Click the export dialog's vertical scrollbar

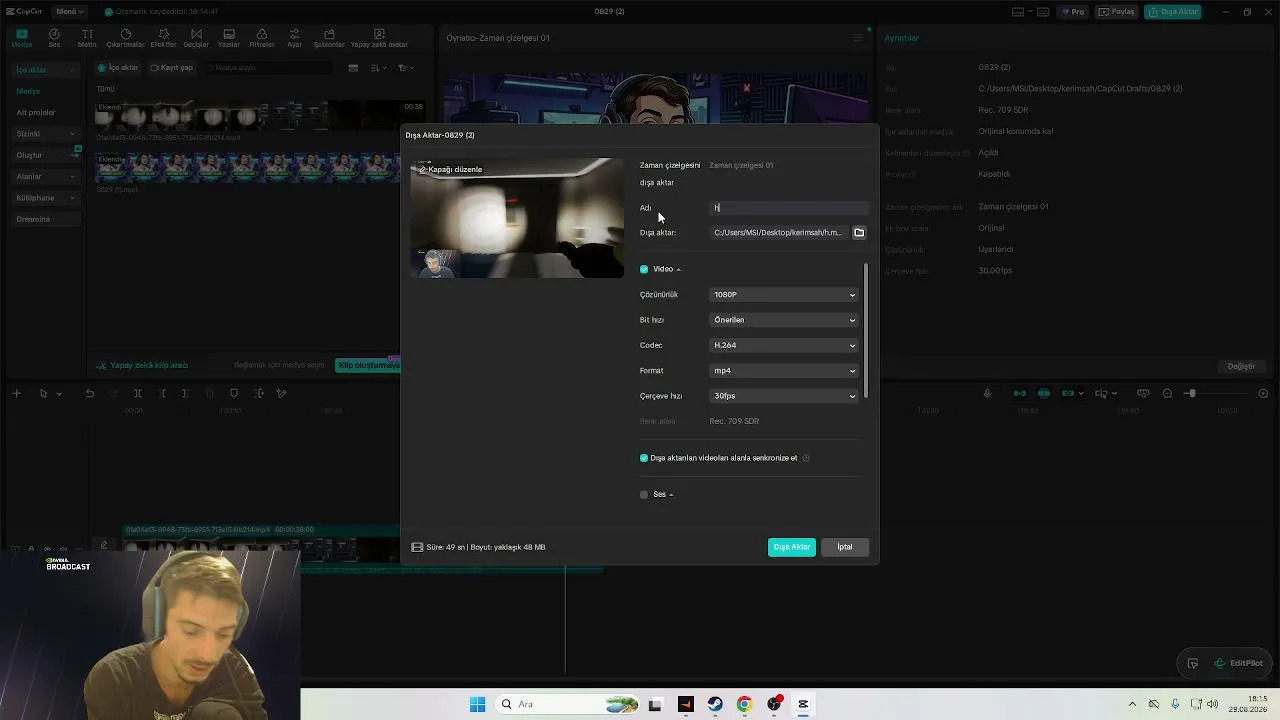866,331
